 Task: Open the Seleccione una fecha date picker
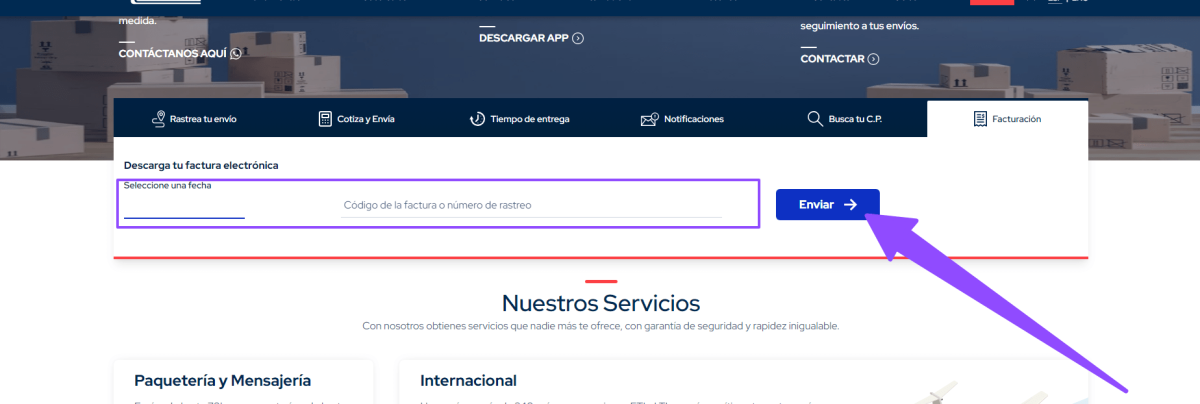click(184, 206)
